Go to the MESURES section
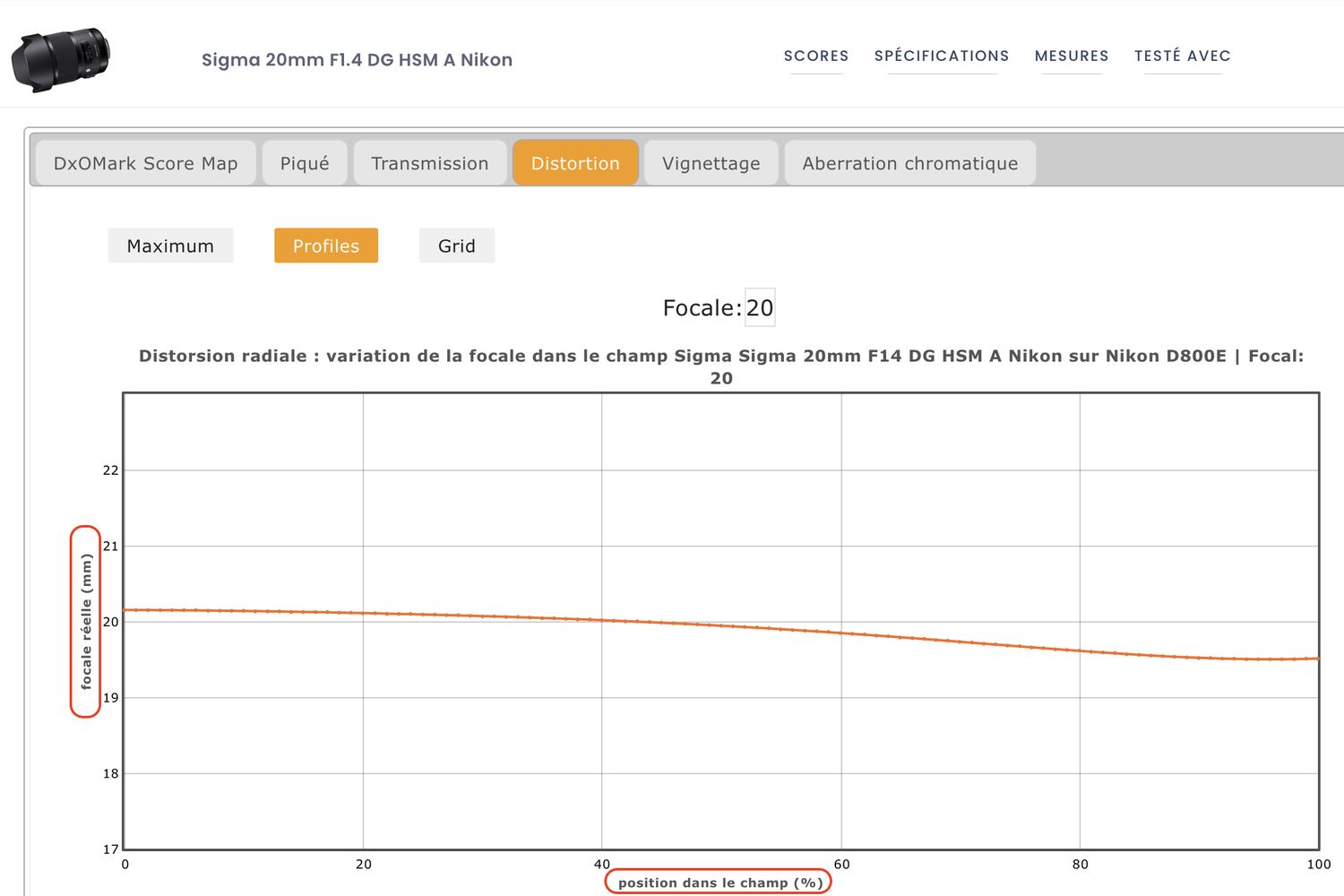The height and width of the screenshot is (896, 1344). coord(1072,56)
